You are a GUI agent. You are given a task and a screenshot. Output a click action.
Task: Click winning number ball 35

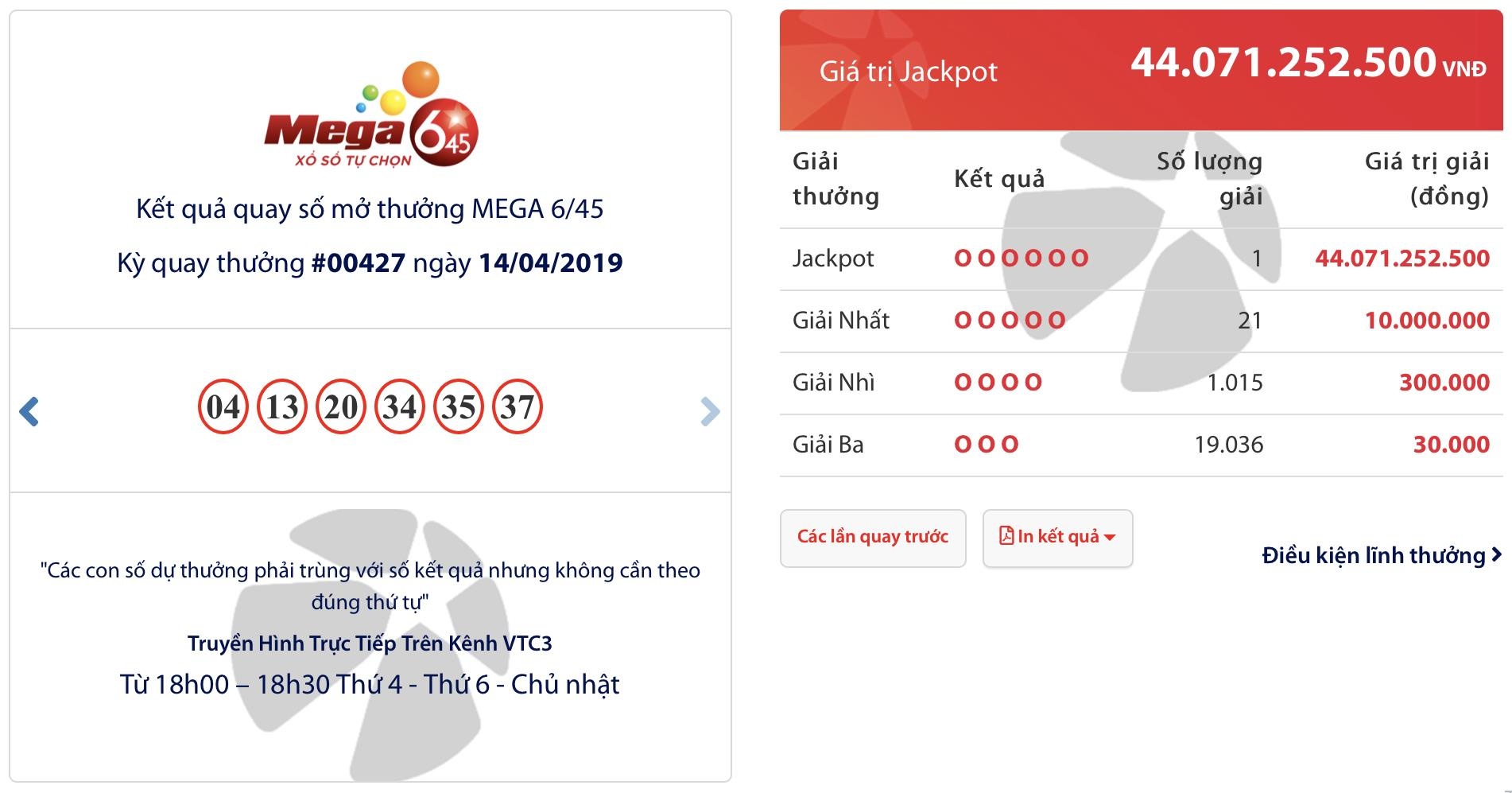click(459, 407)
